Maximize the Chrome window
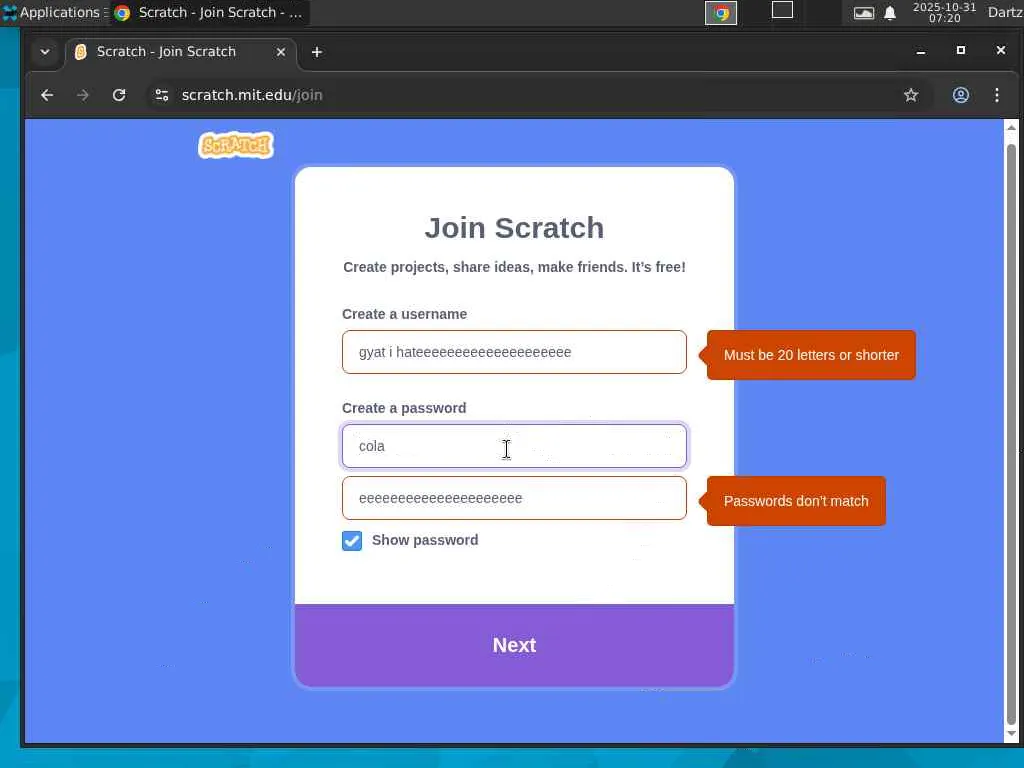This screenshot has height=768, width=1024. [x=961, y=50]
